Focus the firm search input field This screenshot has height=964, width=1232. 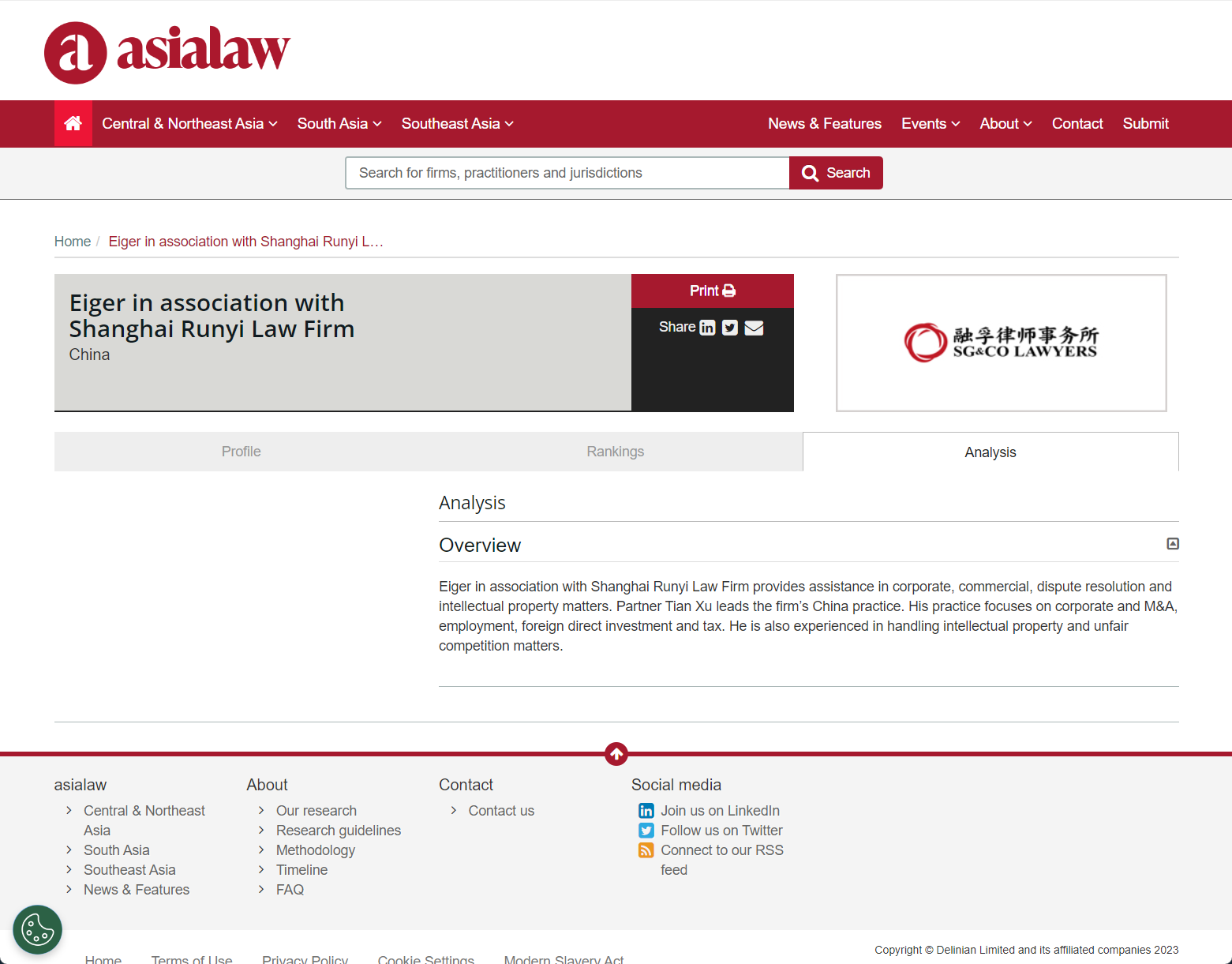567,173
